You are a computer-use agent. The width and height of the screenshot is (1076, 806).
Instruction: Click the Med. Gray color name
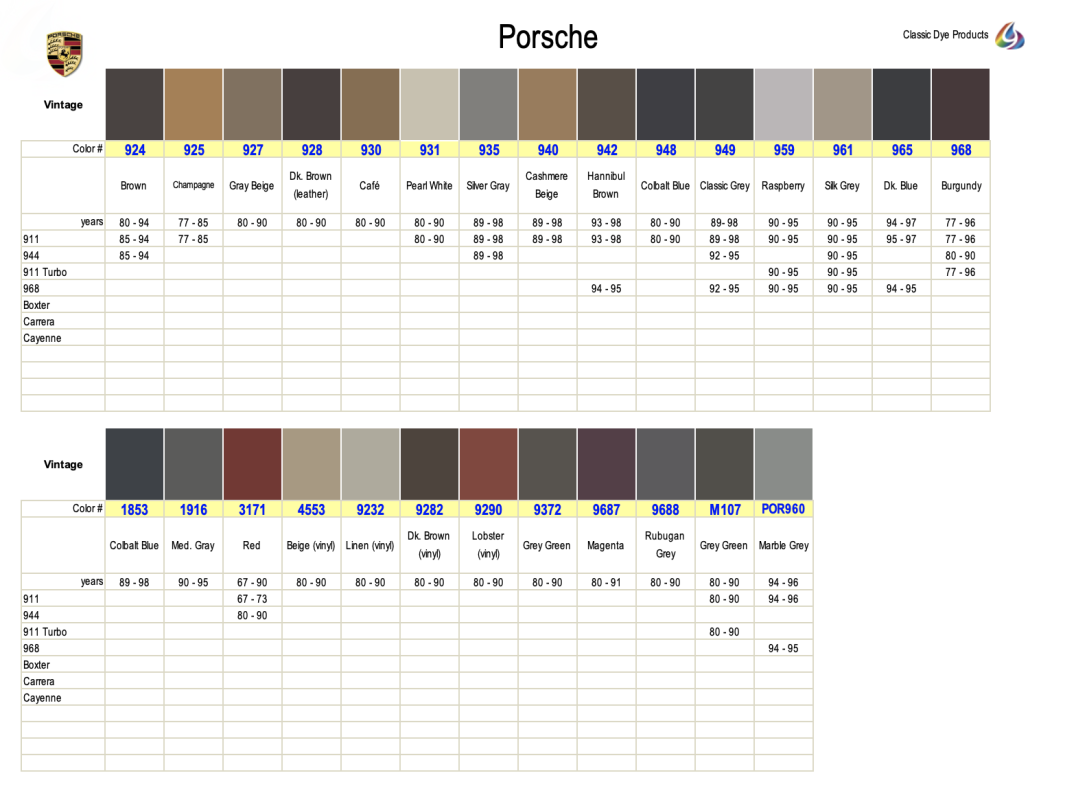(x=193, y=545)
